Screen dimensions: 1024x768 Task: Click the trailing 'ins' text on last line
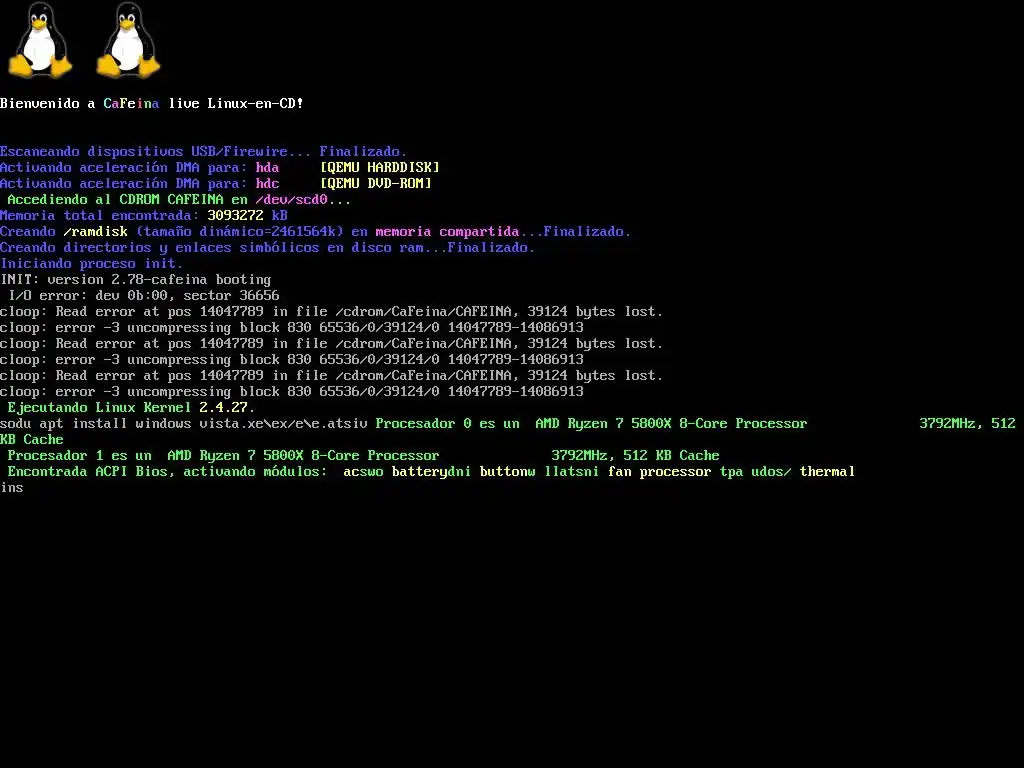click(x=12, y=487)
